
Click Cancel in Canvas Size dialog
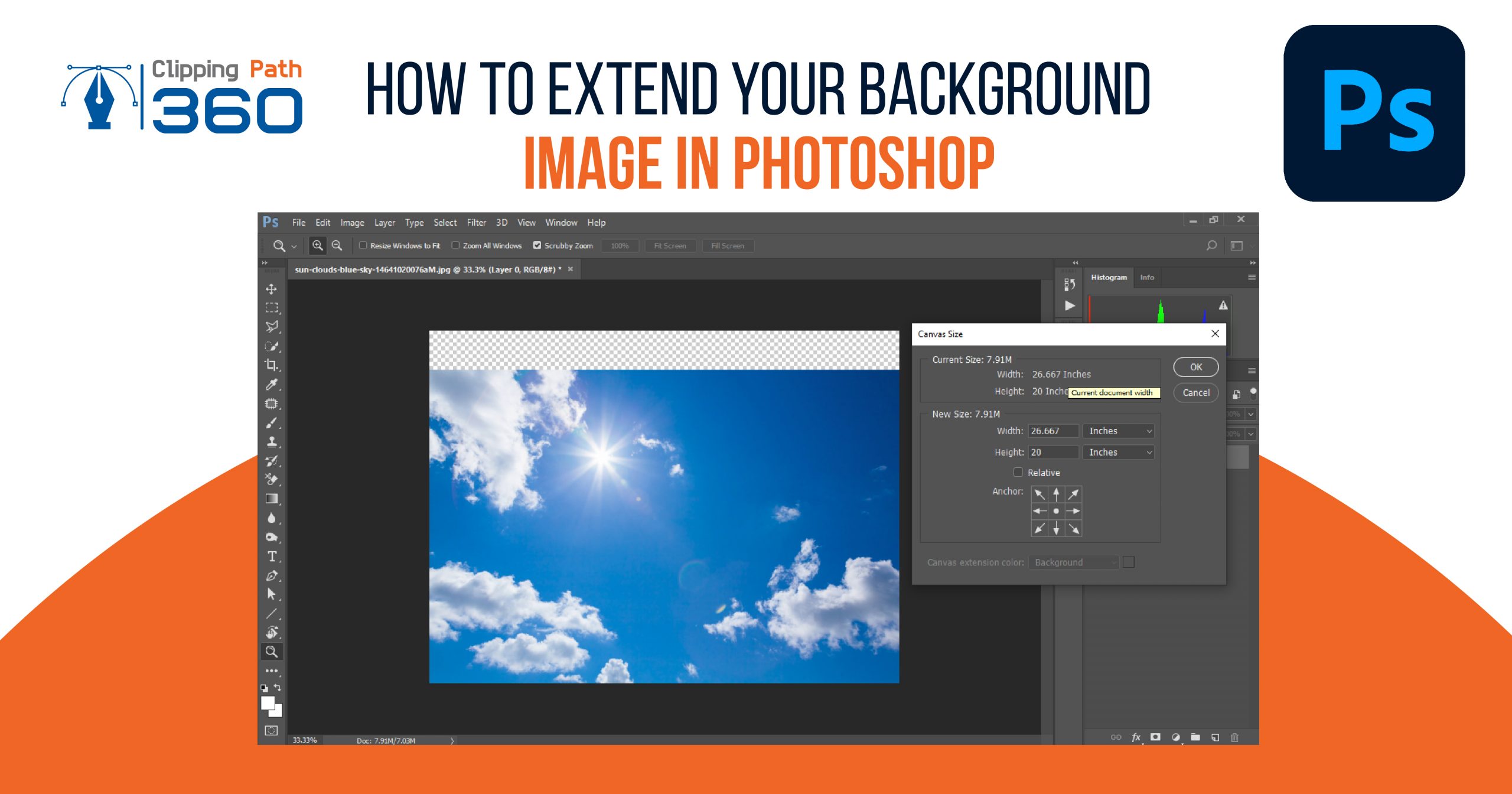pos(1196,392)
